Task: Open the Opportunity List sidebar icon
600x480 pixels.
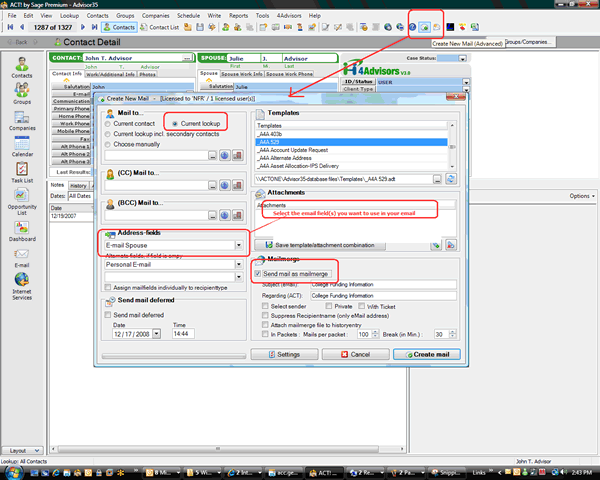Action: coord(21,211)
